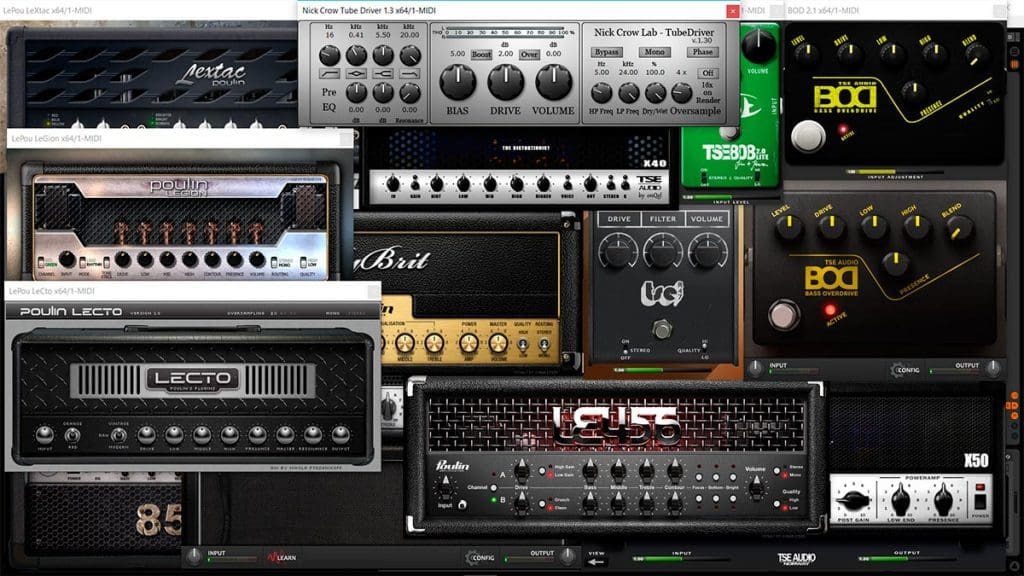Viewport: 1024px width, 576px height.
Task: Flip the Poweramp power switch on the X50
Action: (981, 499)
